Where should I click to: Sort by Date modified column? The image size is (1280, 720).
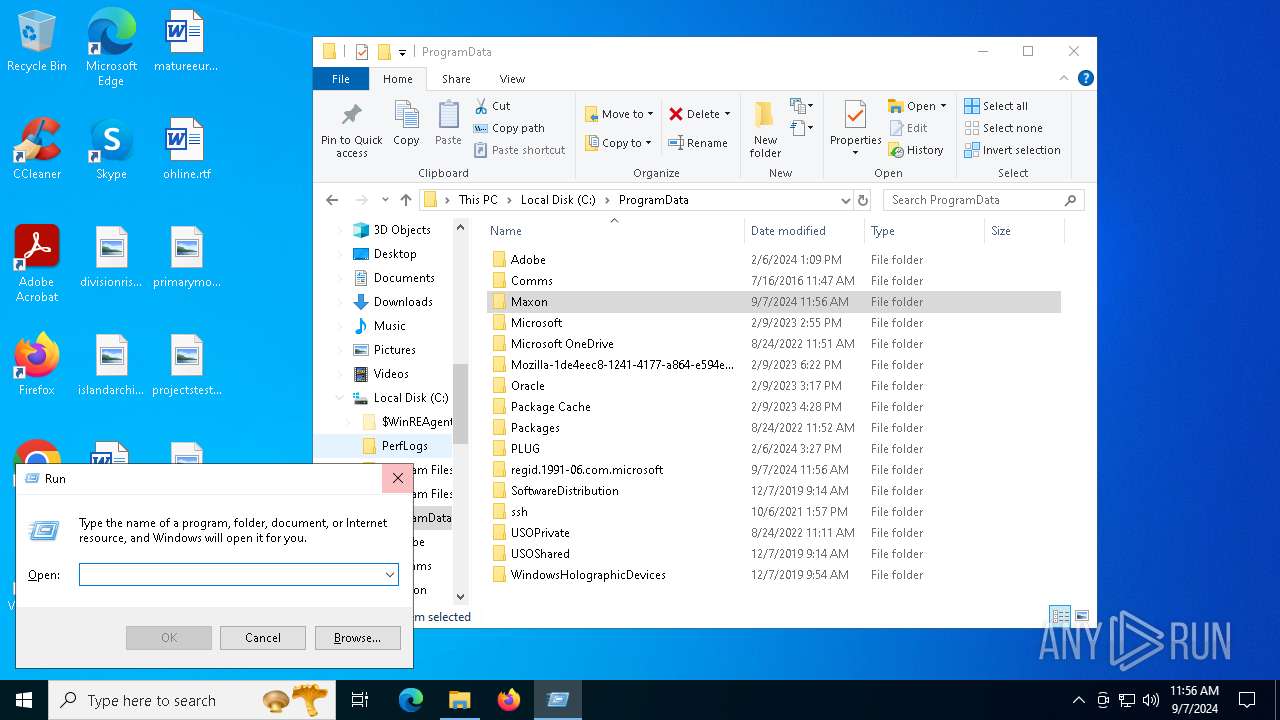(804, 231)
